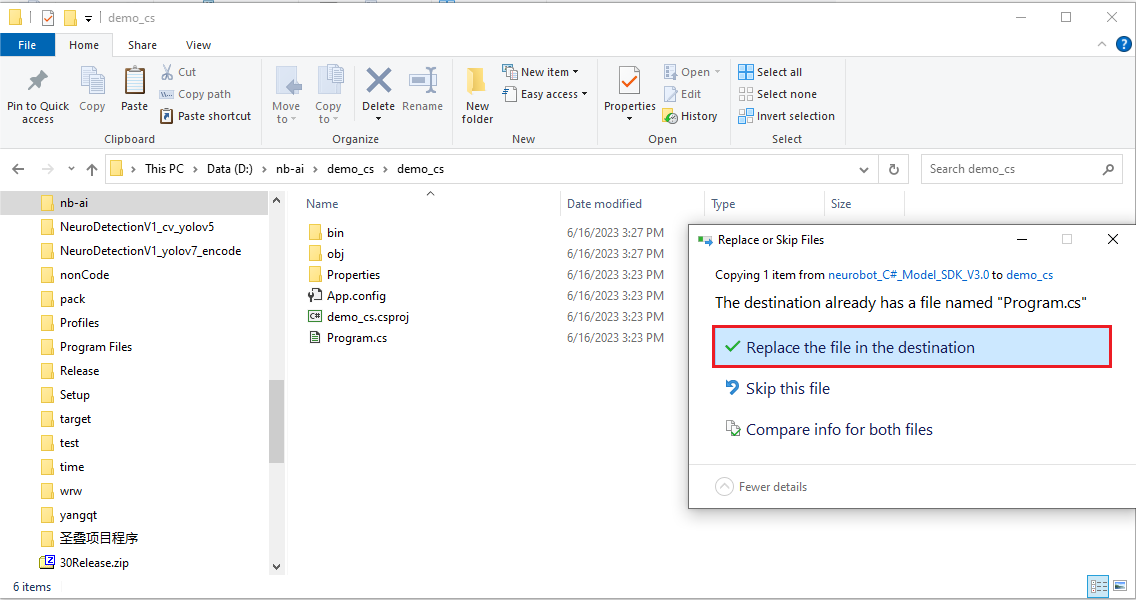The image size is (1142, 604).
Task: Select NeuroDetectionV1_yolov7_encode folder
Action: coord(150,251)
